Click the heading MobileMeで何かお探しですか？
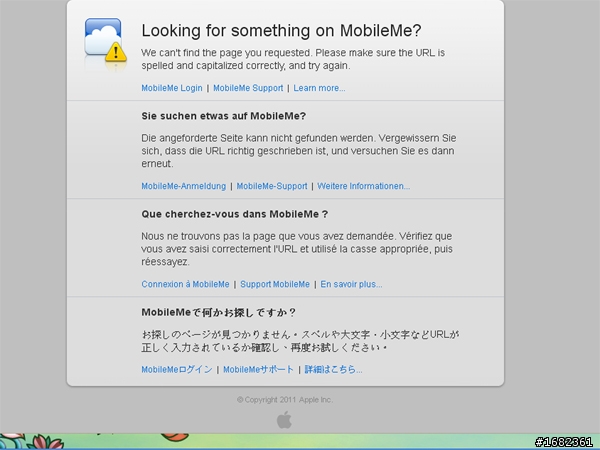 coord(218,313)
